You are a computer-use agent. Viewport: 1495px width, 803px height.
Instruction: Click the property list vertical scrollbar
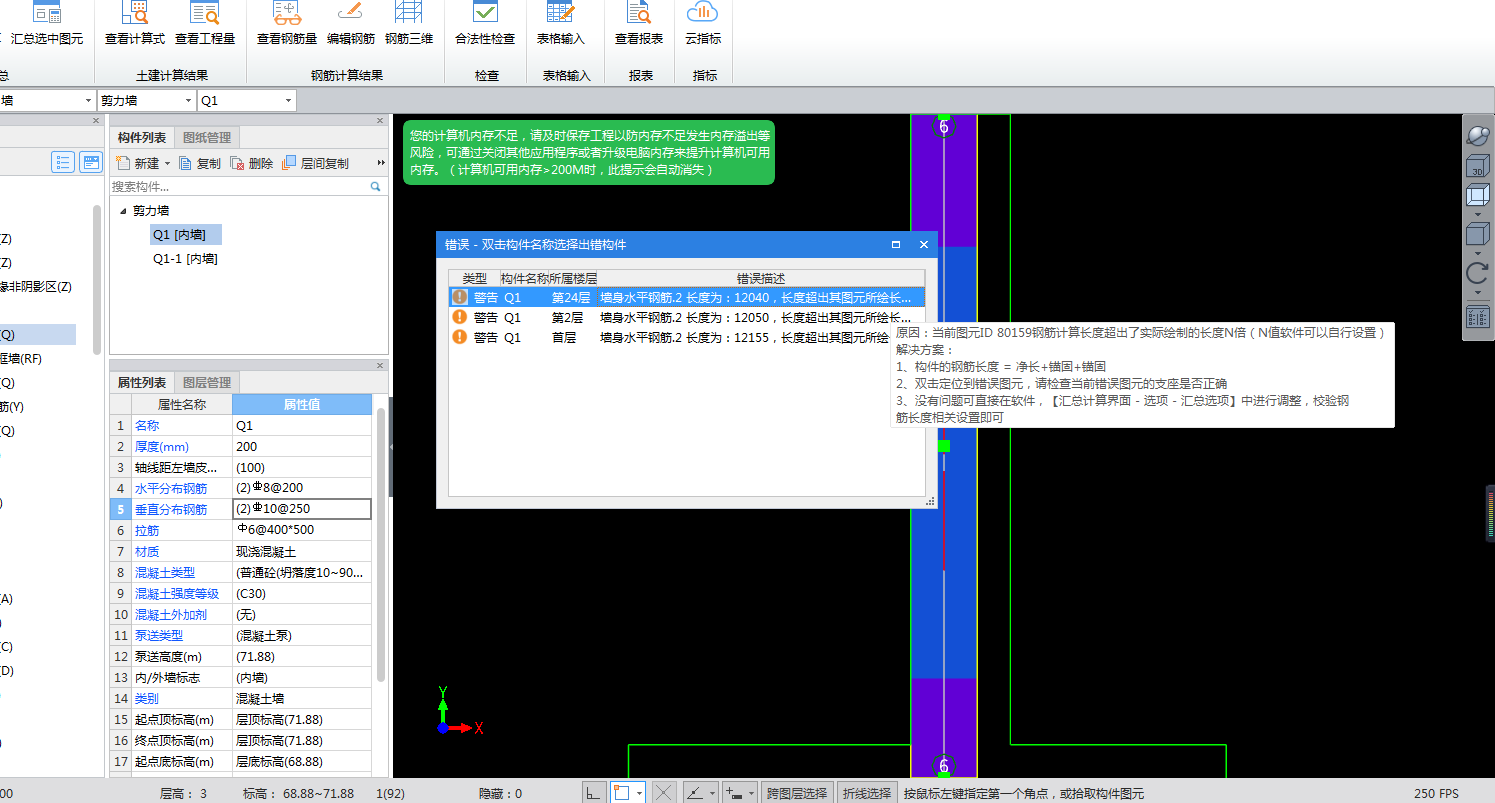point(381,545)
